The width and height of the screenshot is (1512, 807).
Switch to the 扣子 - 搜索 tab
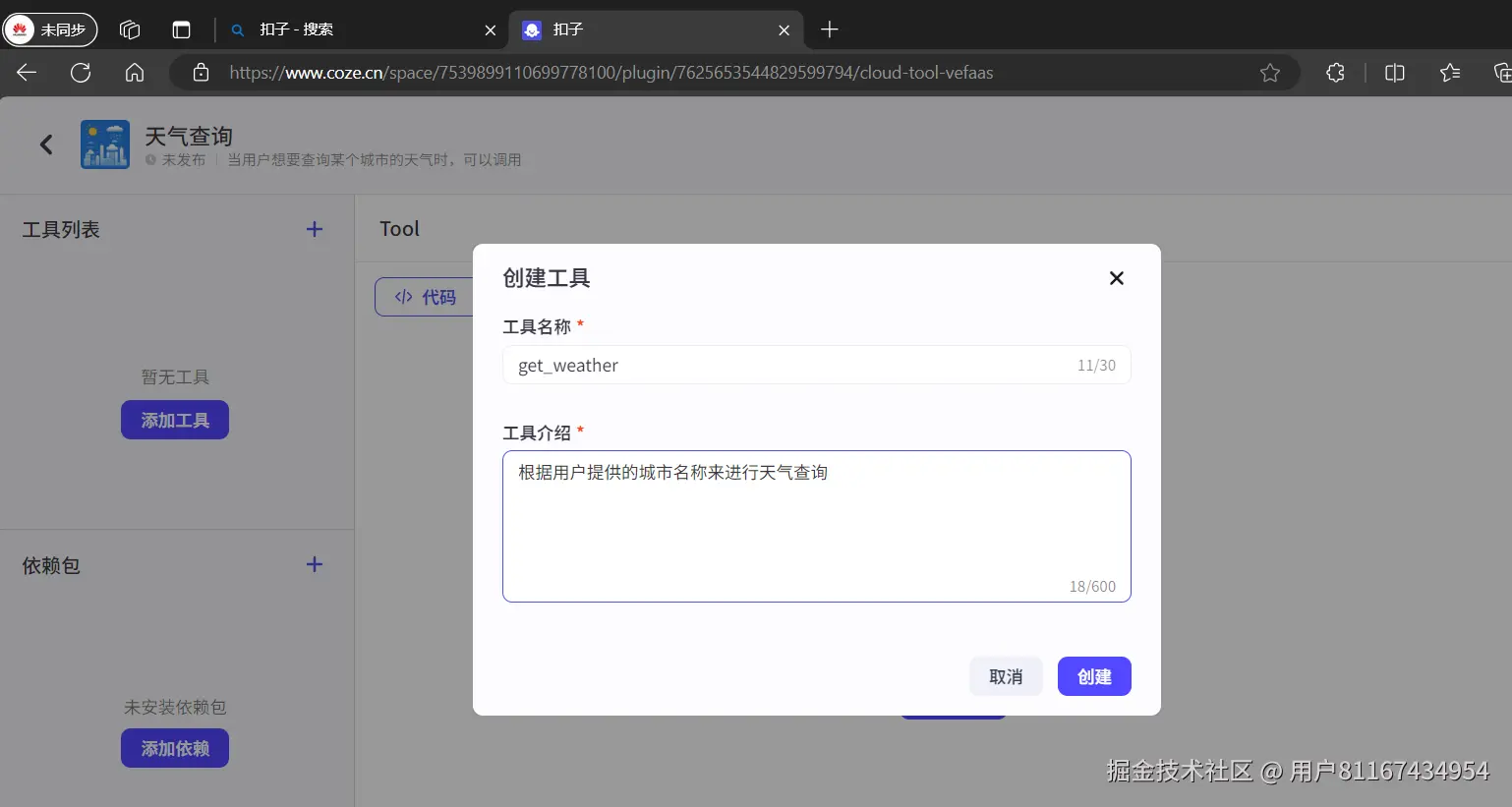362,29
